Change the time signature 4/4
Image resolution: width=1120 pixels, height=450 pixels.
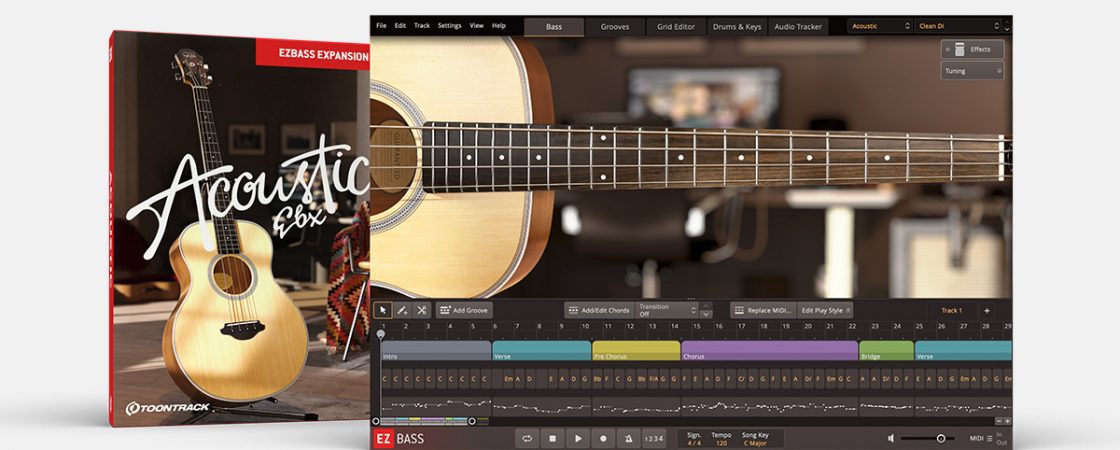[694, 443]
